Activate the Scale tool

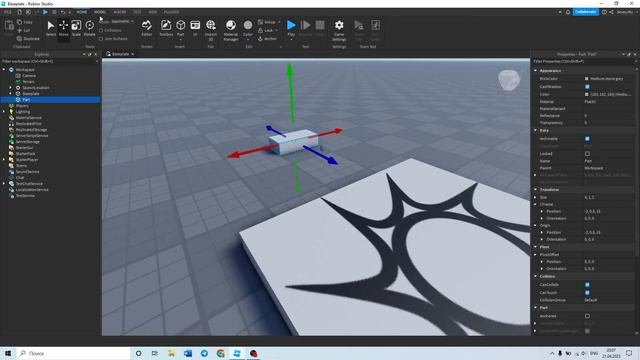pyautogui.click(x=76, y=28)
